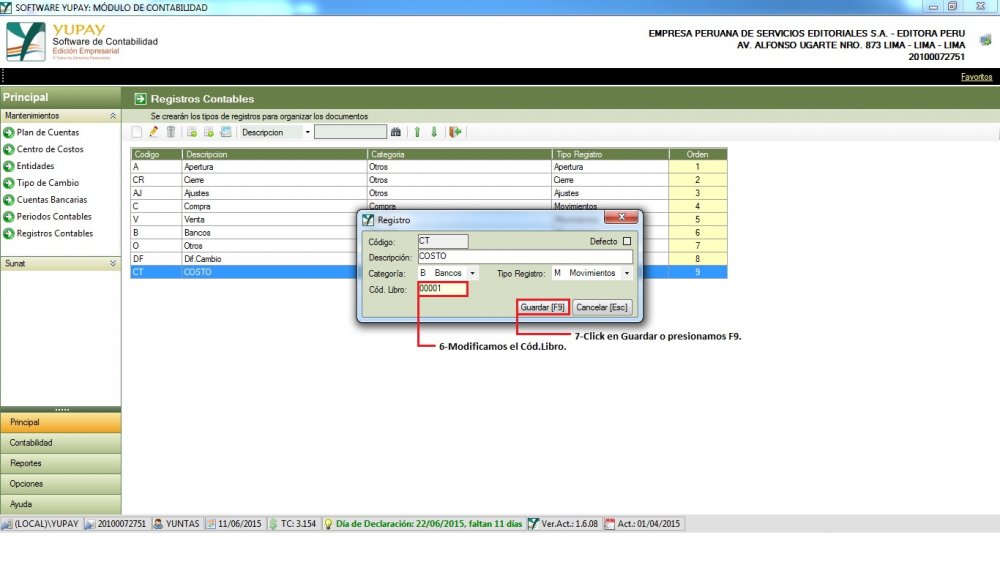Click the New record toolbar icon
This screenshot has height=562, width=1000.
point(136,132)
